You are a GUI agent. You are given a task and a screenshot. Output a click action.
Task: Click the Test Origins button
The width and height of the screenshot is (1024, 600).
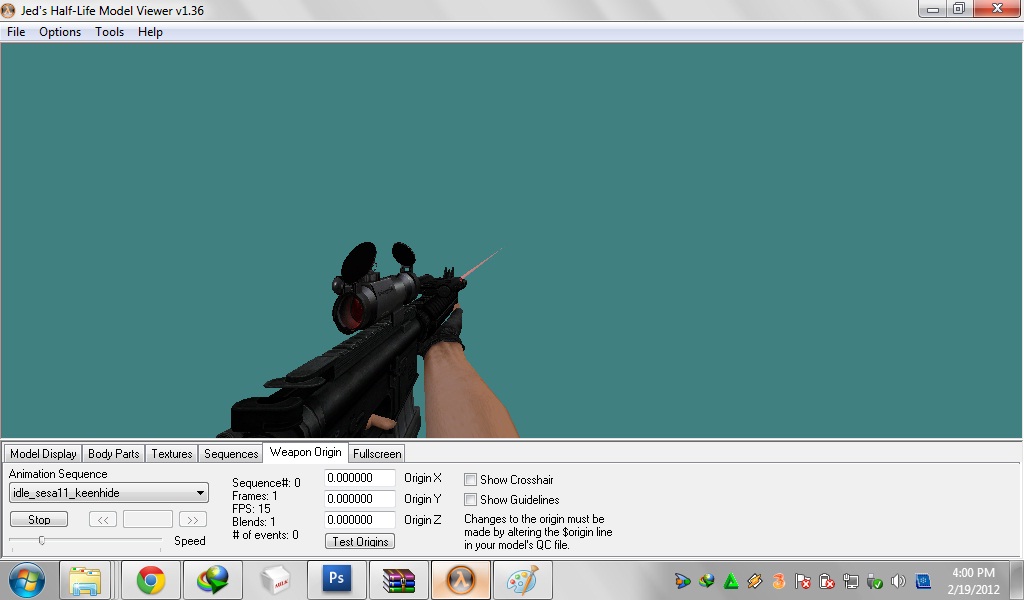360,541
